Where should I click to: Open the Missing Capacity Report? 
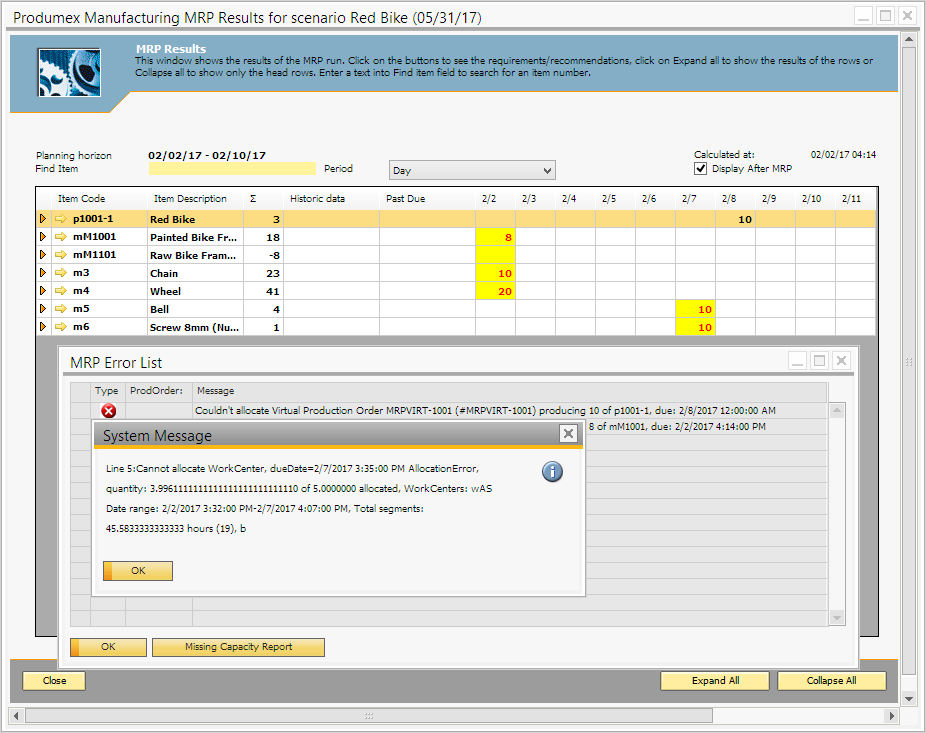[239, 647]
